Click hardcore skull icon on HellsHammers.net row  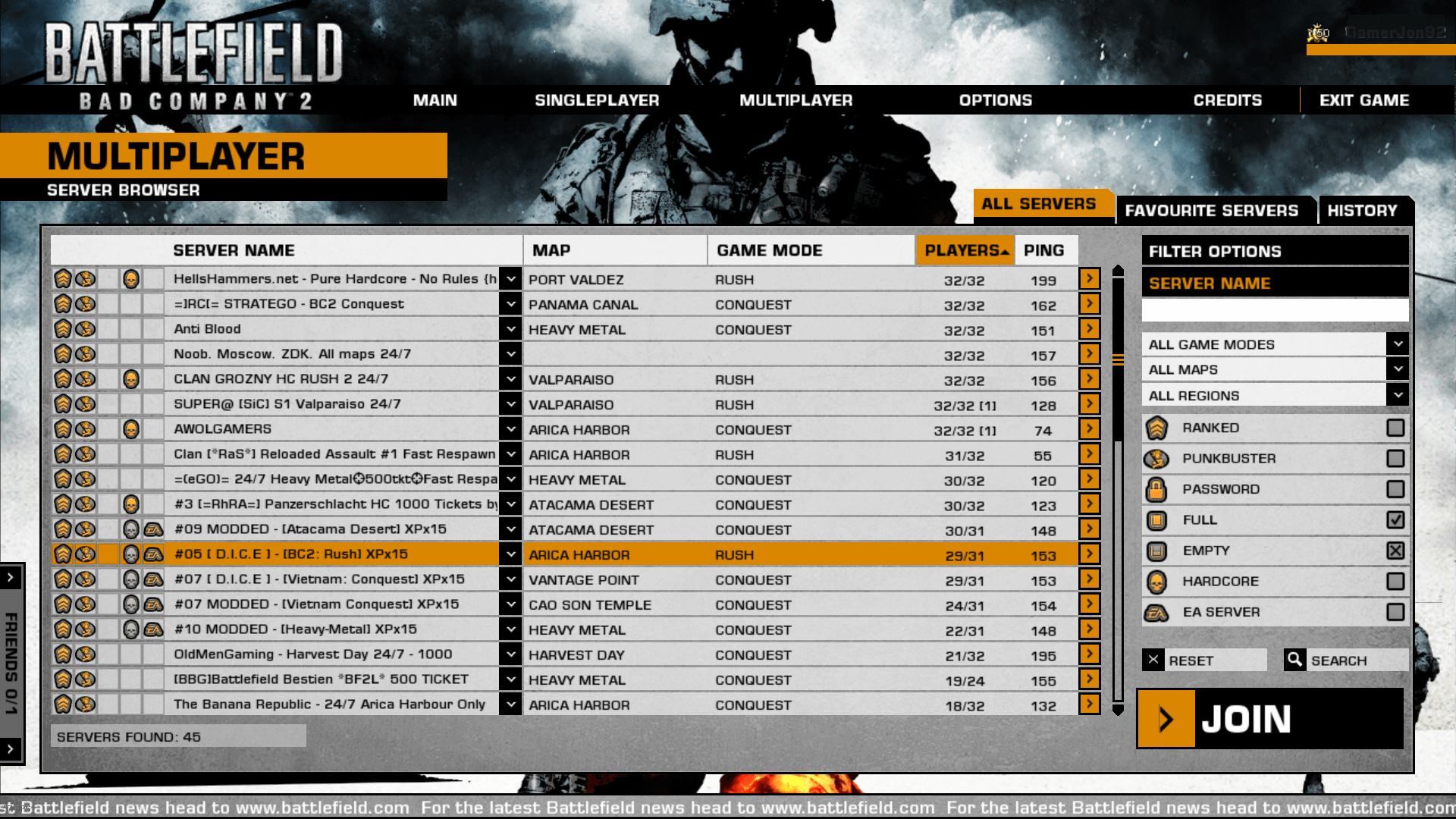click(x=131, y=279)
